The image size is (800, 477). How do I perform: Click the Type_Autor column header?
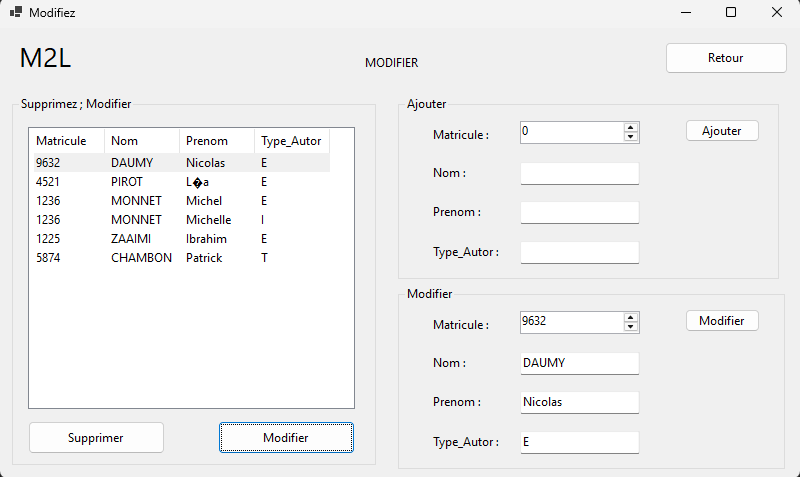[x=291, y=141]
